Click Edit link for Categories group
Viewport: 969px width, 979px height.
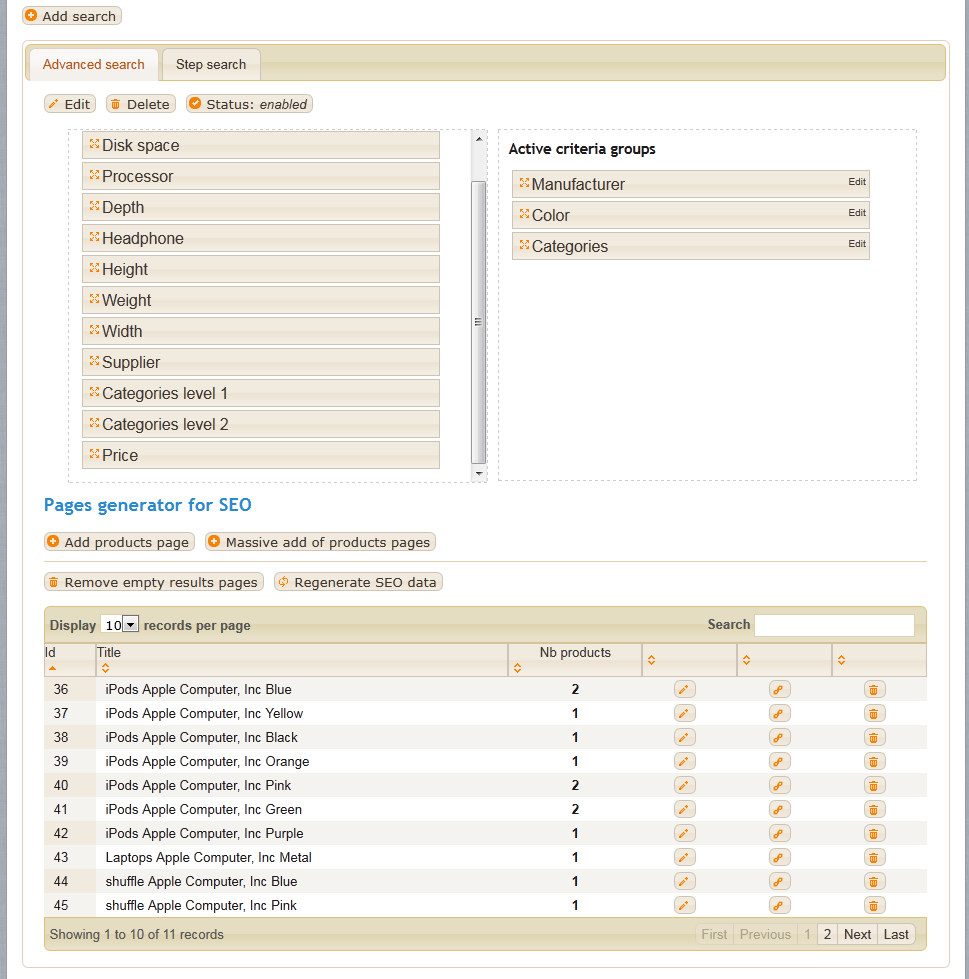(x=857, y=244)
